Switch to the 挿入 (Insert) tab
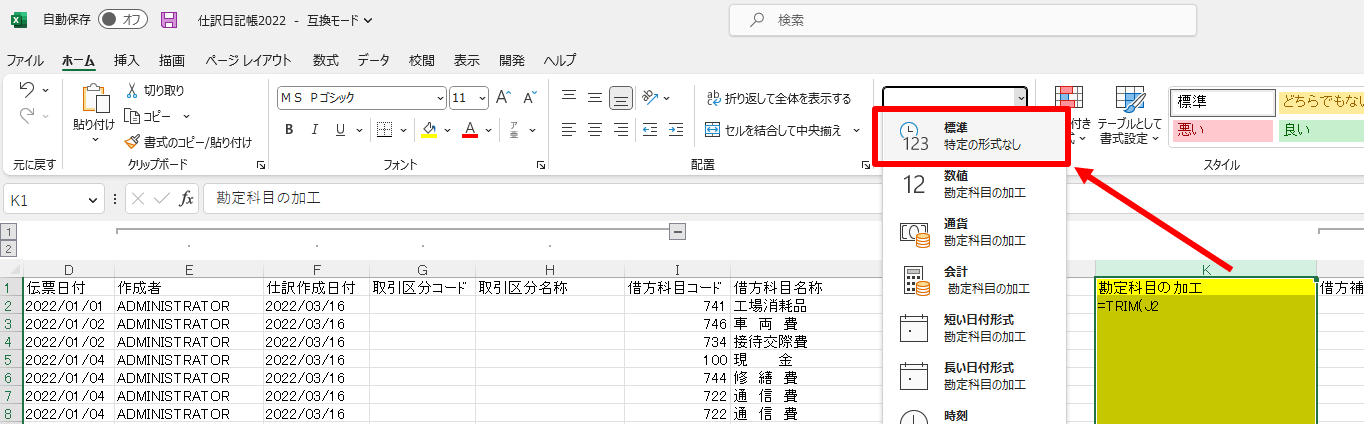The width and height of the screenshot is (1364, 424). pyautogui.click(x=127, y=60)
